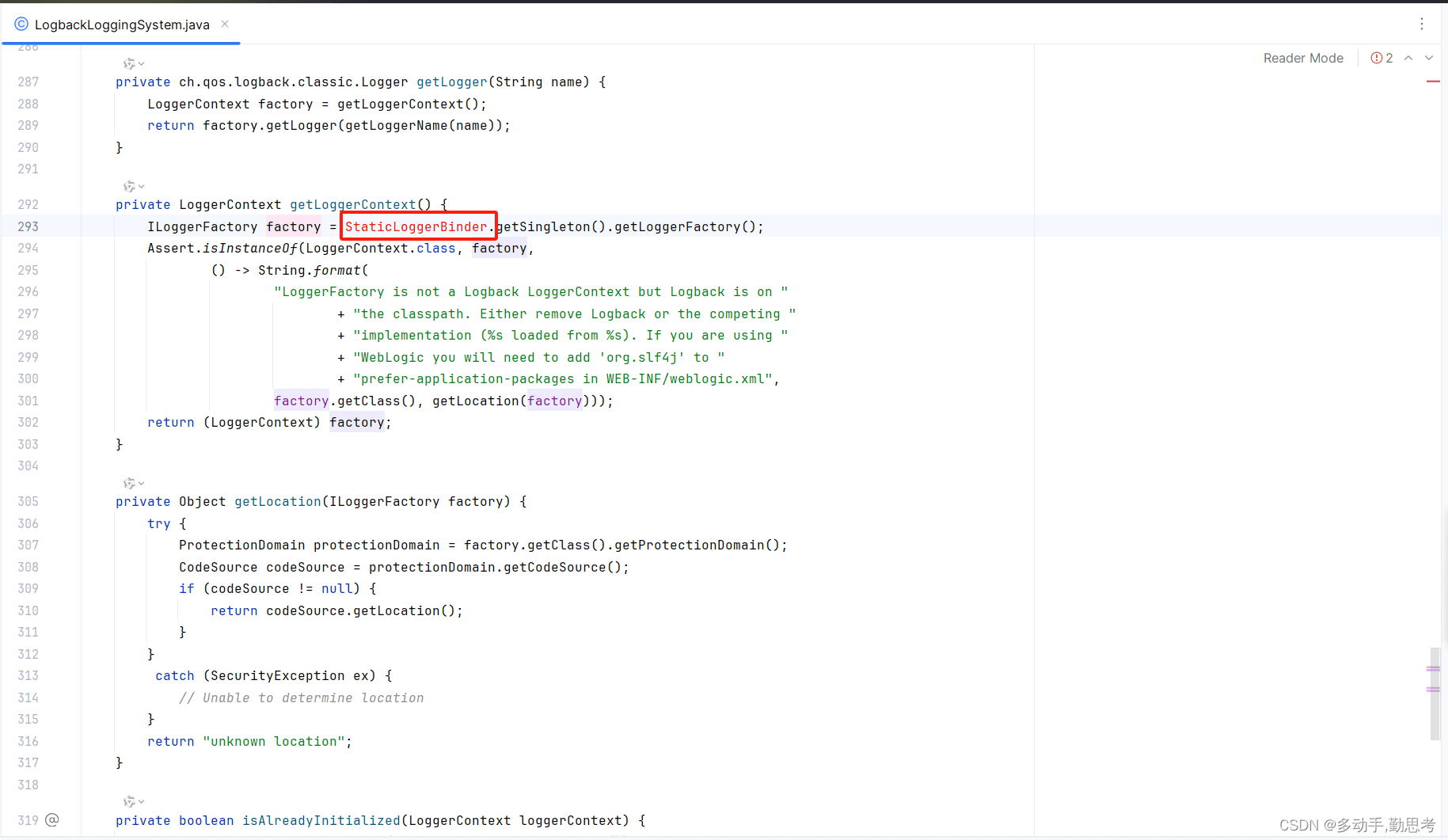Image resolution: width=1448 pixels, height=840 pixels.
Task: Open the editor tab options kebab menu
Action: click(x=1422, y=24)
